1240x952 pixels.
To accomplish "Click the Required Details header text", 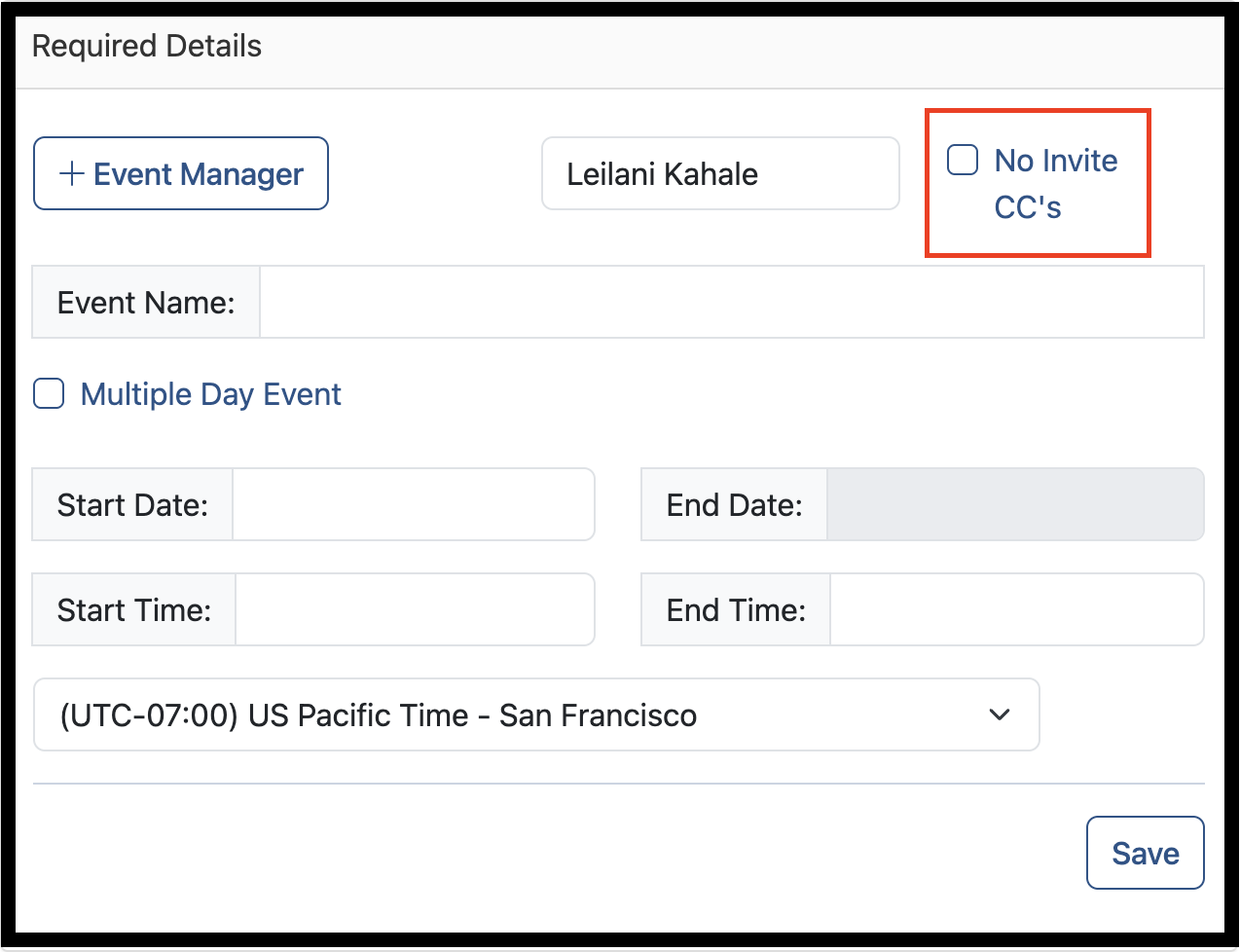I will (147, 46).
